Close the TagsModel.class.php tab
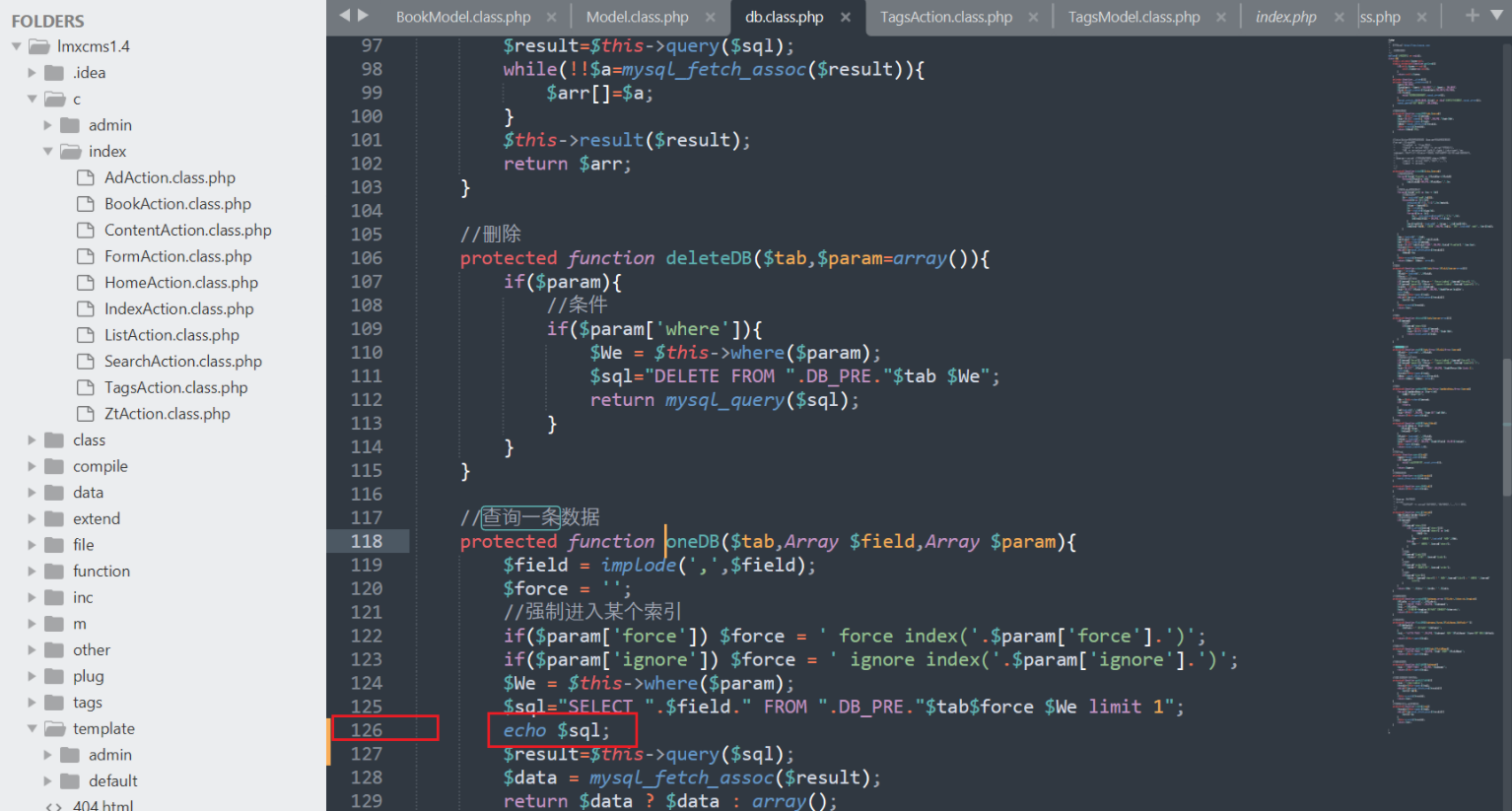This screenshot has width=1512, height=811. 1221,17
